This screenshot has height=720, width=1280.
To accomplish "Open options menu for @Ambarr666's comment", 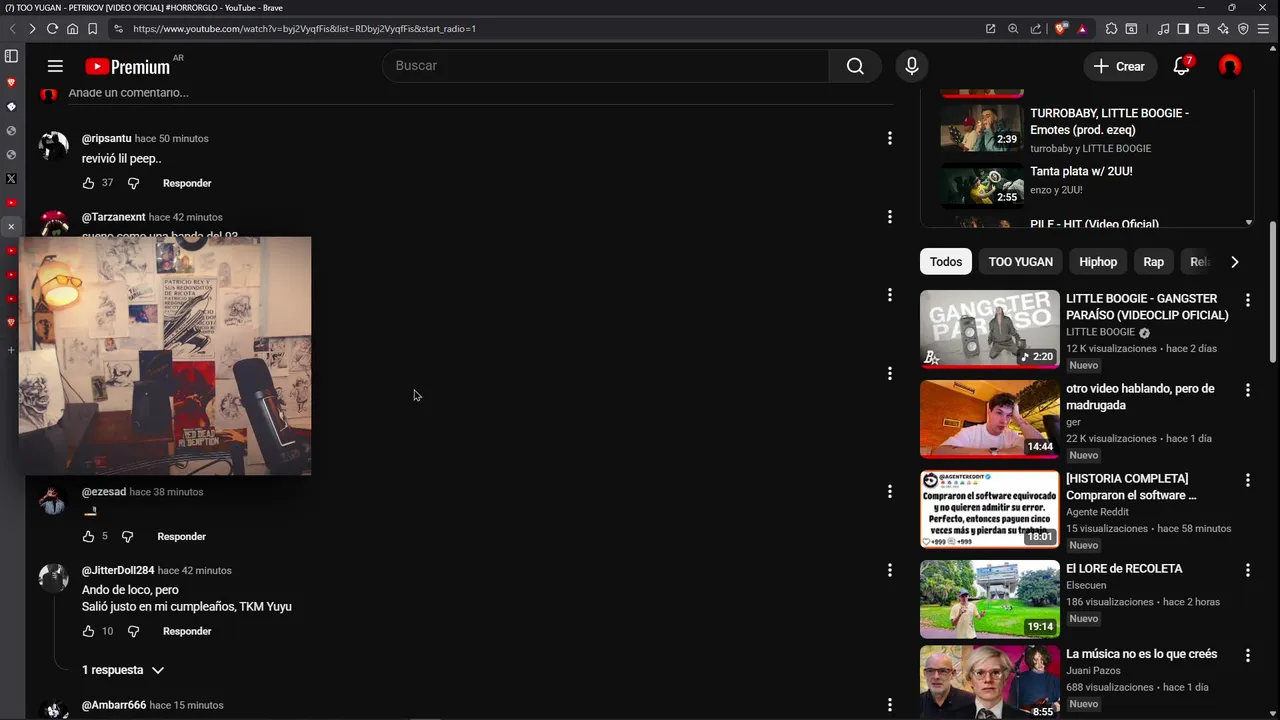I will pyautogui.click(x=889, y=705).
